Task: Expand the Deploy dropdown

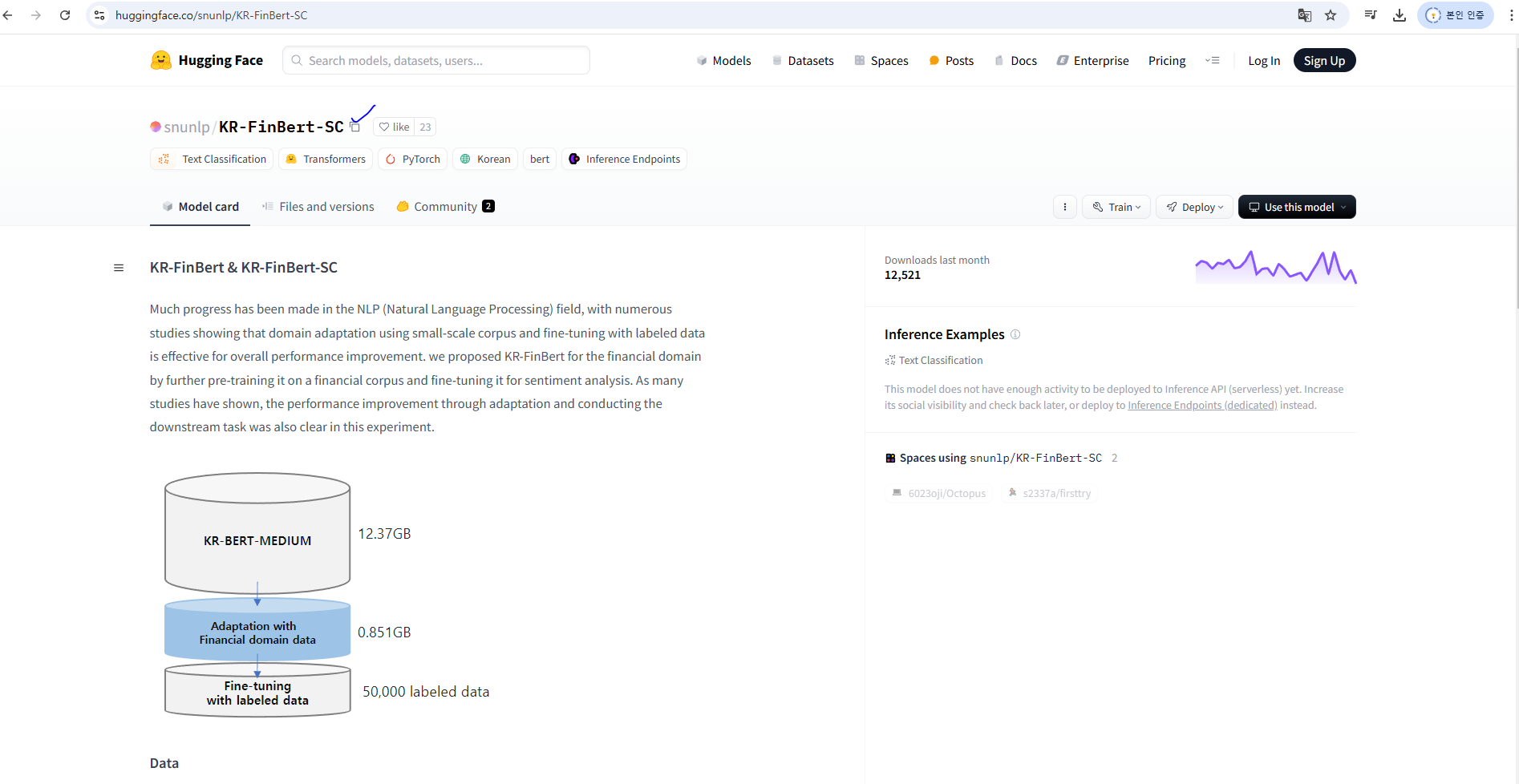Action: tap(1195, 207)
